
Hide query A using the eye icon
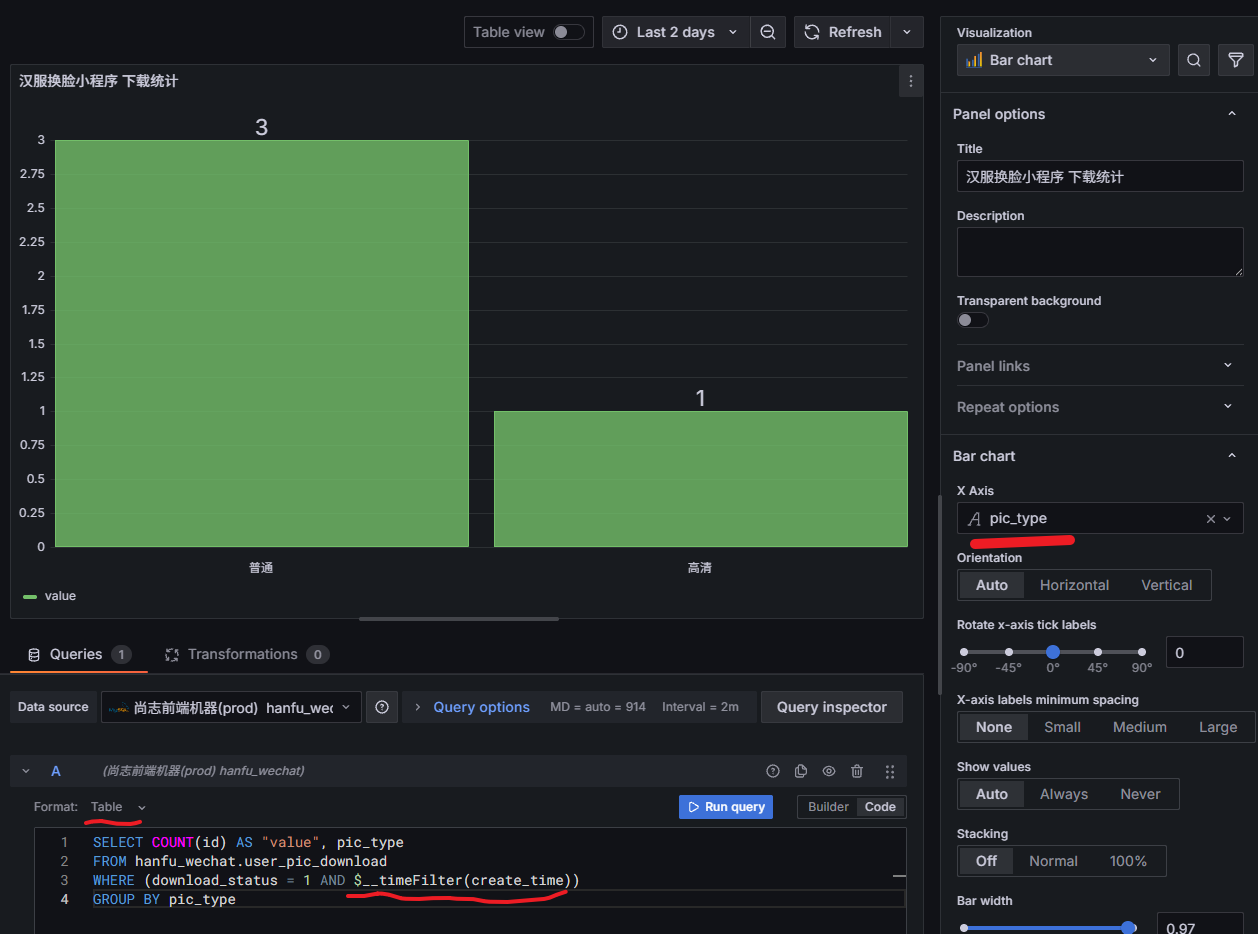(829, 771)
